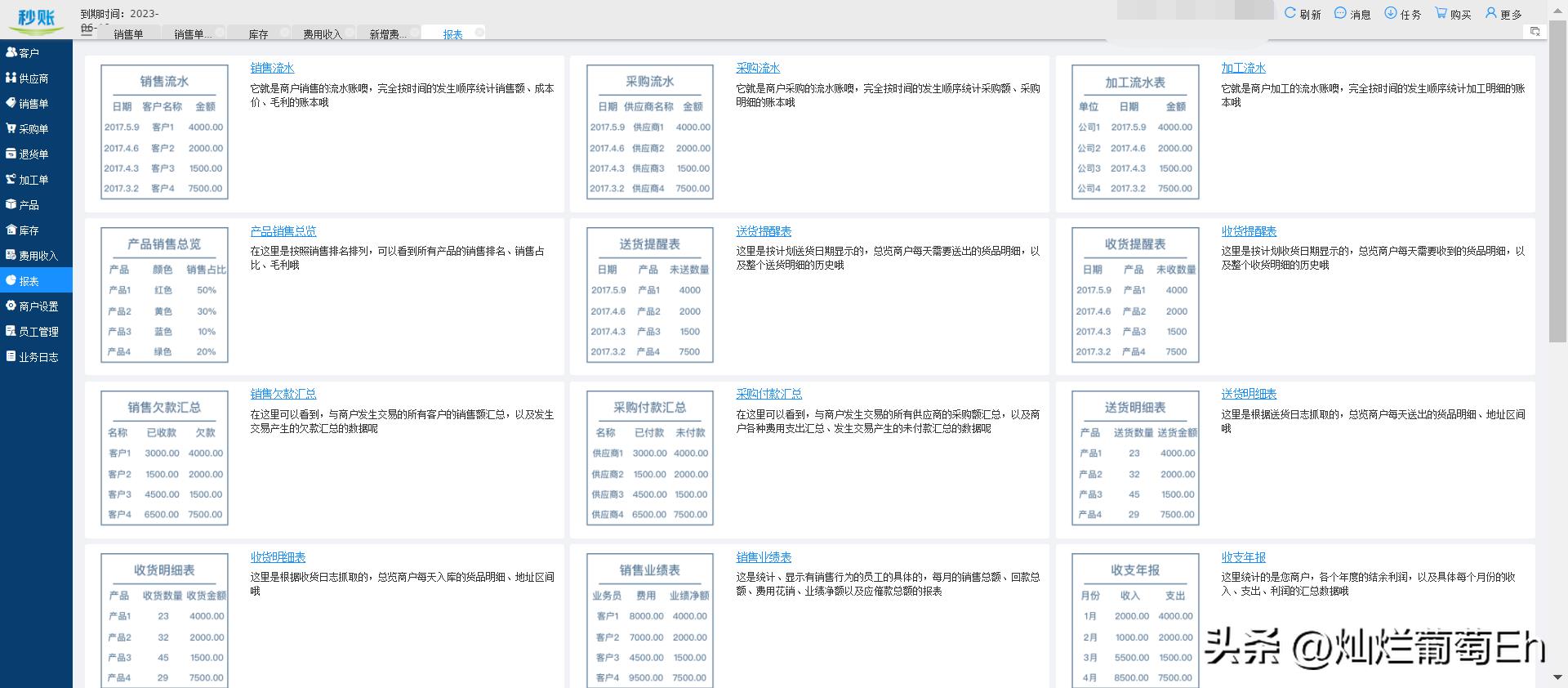This screenshot has height=688, width=1568.
Task: Close the 报表 tab
Action: [x=479, y=32]
